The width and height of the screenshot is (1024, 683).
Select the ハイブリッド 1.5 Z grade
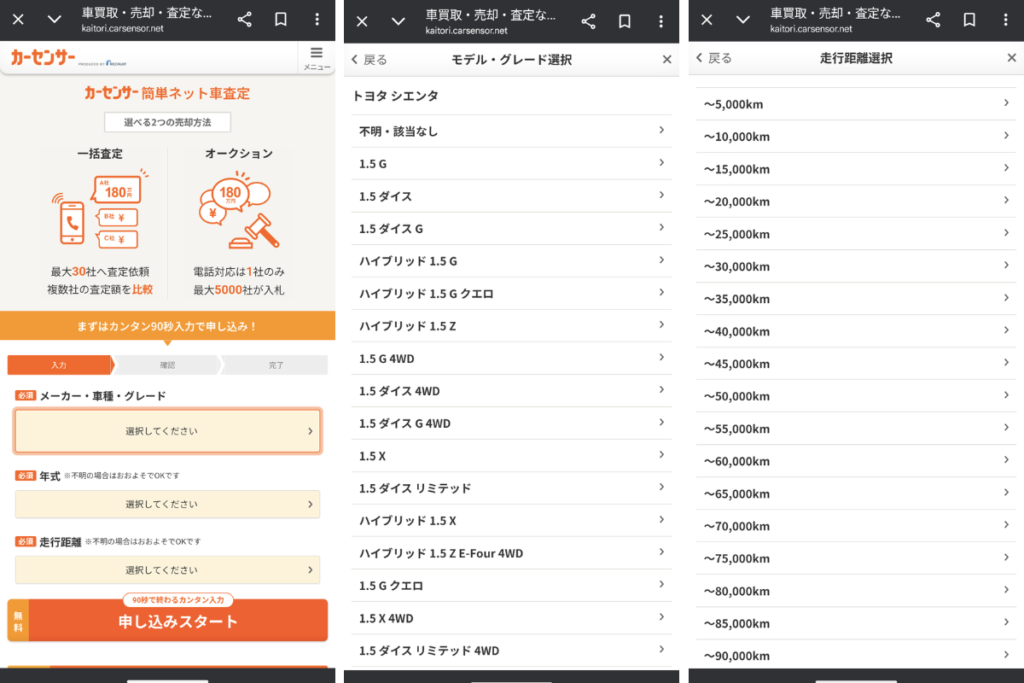(511, 326)
